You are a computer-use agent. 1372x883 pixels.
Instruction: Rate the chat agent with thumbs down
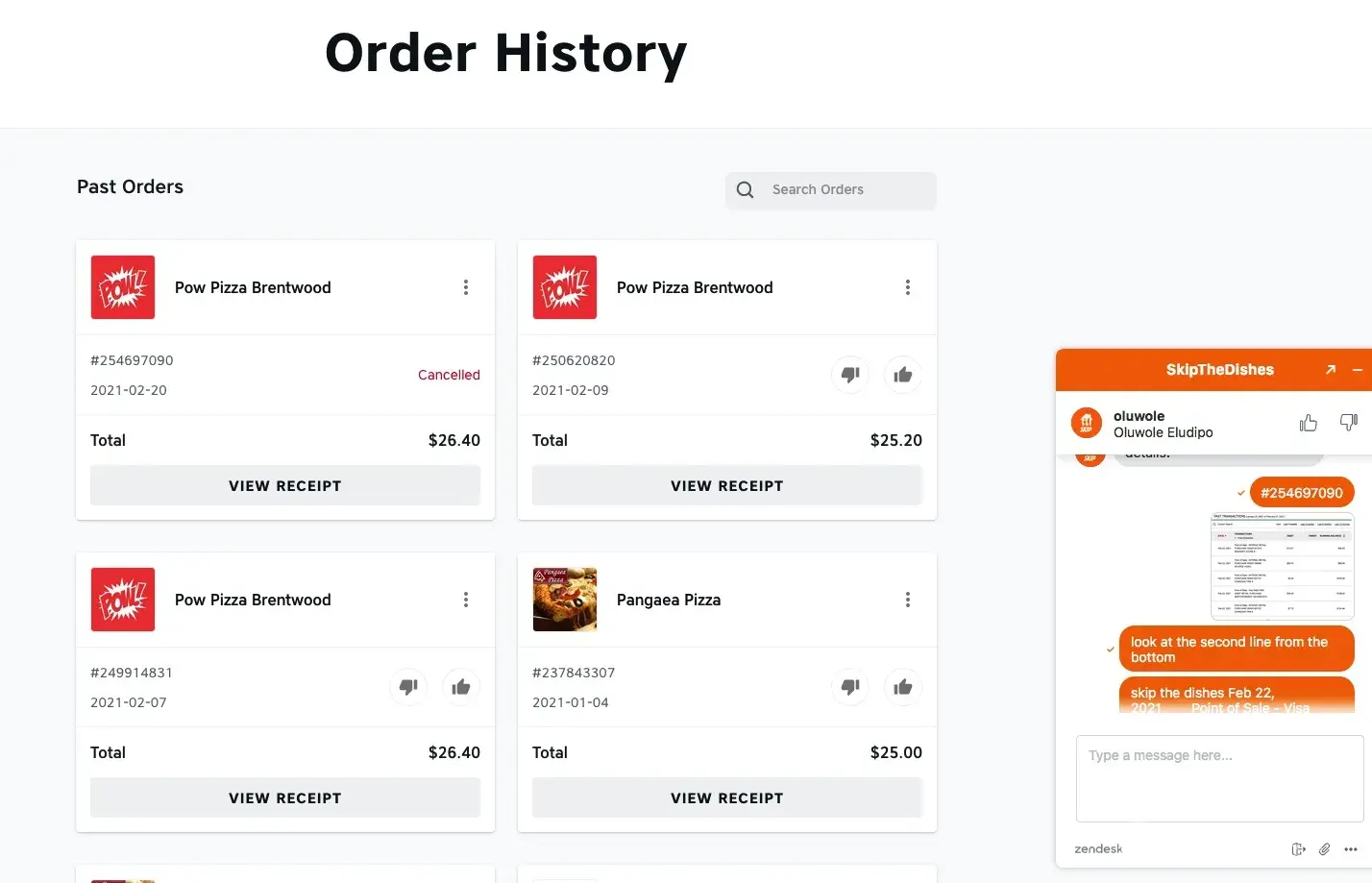[x=1349, y=423]
